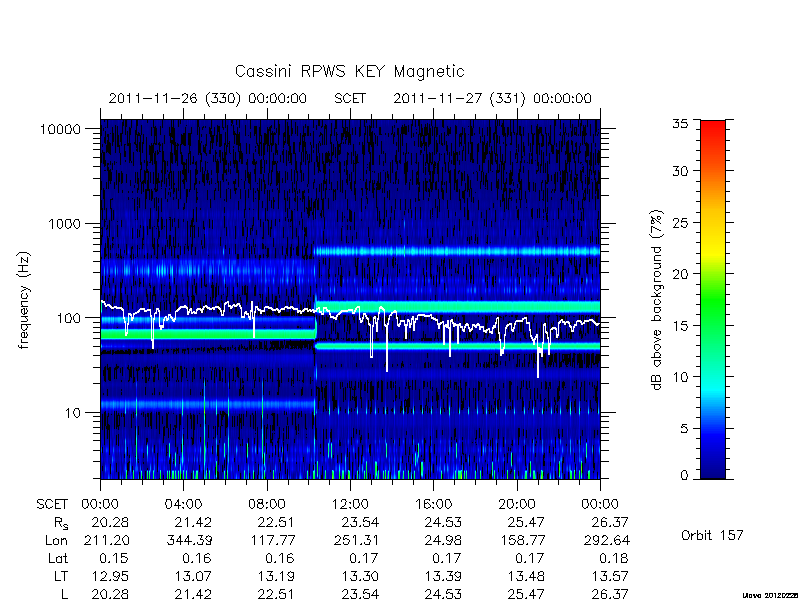Click the 5 tick on the color scale
The image size is (800, 600).
point(684,429)
